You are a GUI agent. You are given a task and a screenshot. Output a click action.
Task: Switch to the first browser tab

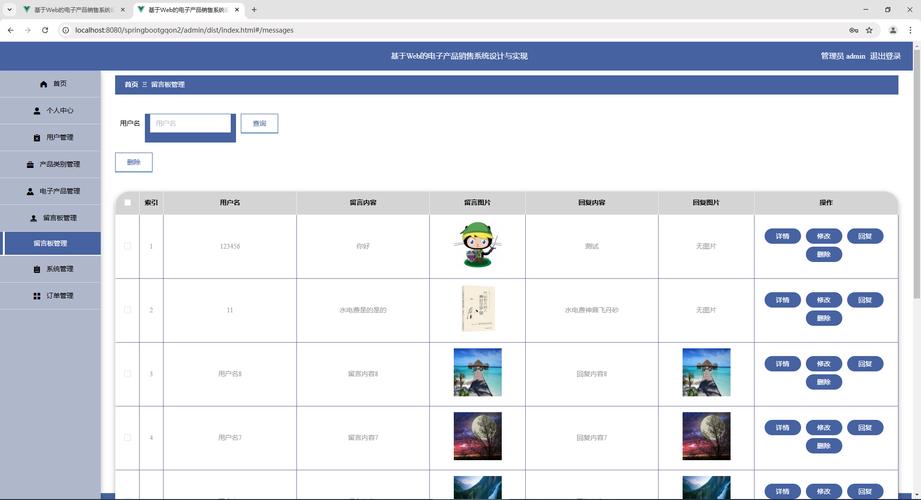[x=72, y=10]
